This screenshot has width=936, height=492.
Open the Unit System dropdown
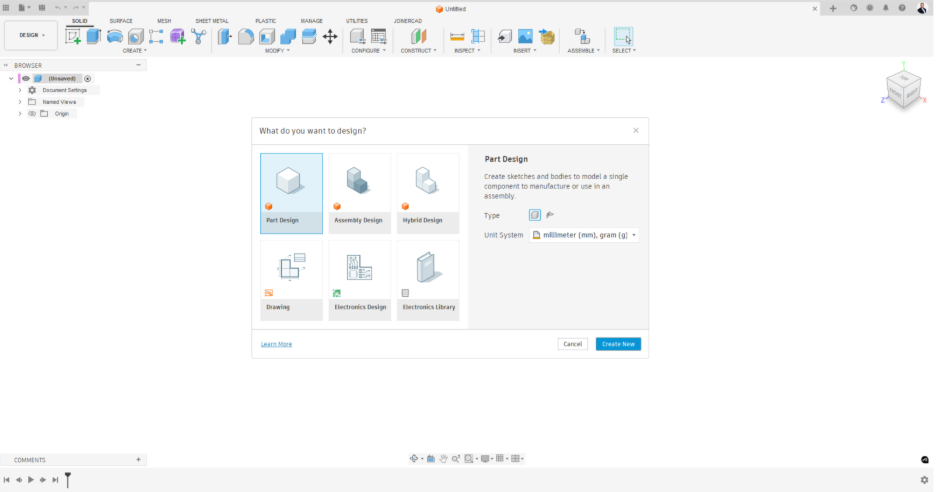584,235
